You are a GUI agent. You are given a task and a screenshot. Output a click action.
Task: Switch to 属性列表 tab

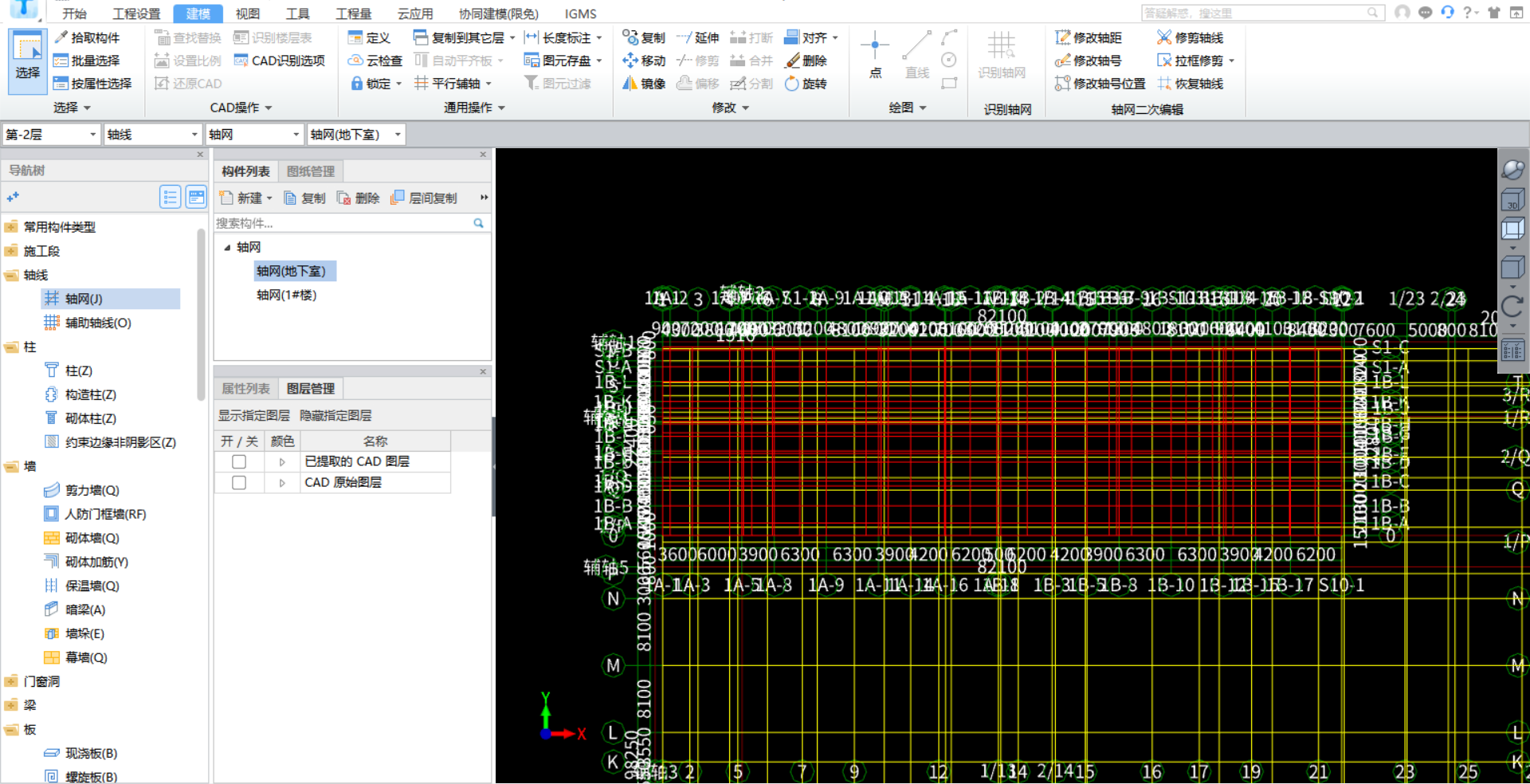[245, 389]
